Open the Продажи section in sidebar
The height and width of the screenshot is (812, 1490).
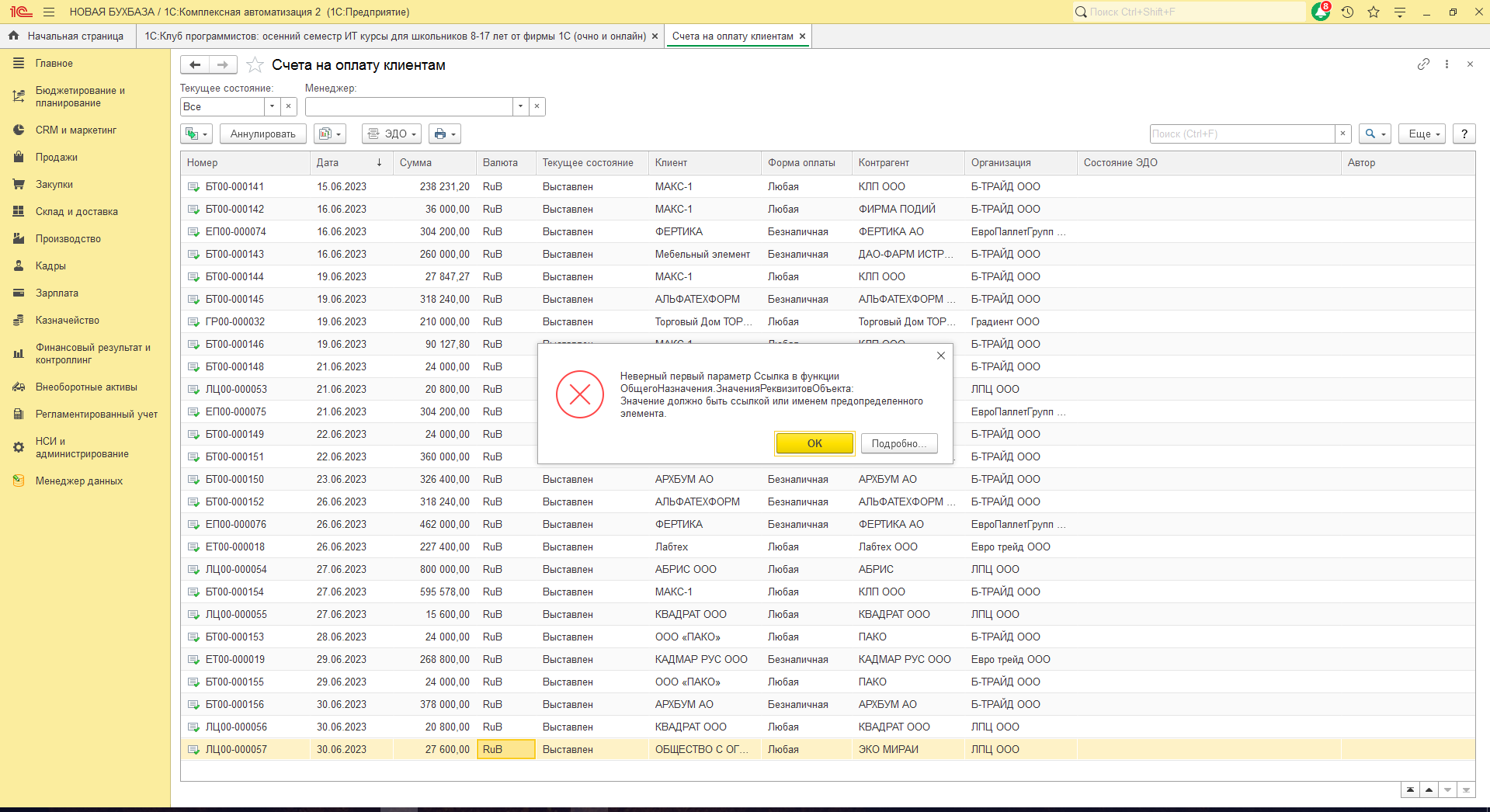click(56, 157)
